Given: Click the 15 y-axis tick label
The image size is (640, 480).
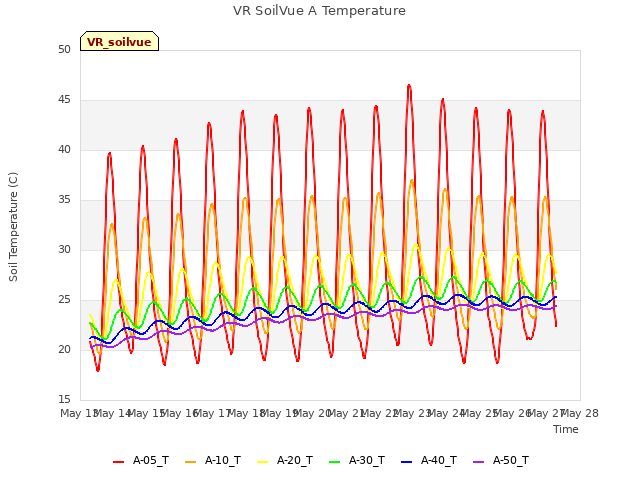Looking at the screenshot, I should coord(64,399).
